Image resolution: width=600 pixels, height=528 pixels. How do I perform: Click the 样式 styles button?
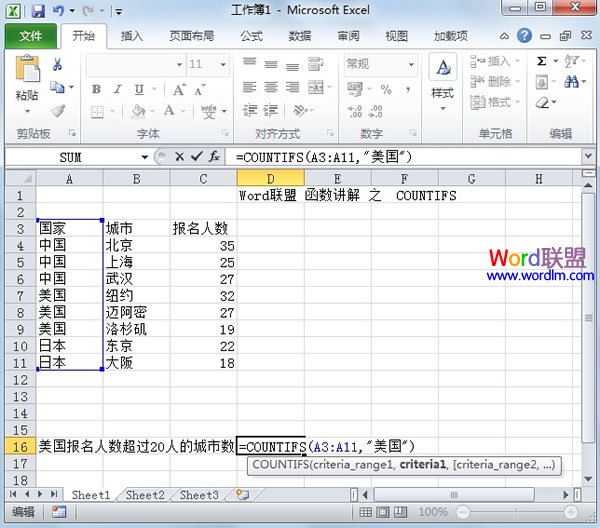point(442,78)
